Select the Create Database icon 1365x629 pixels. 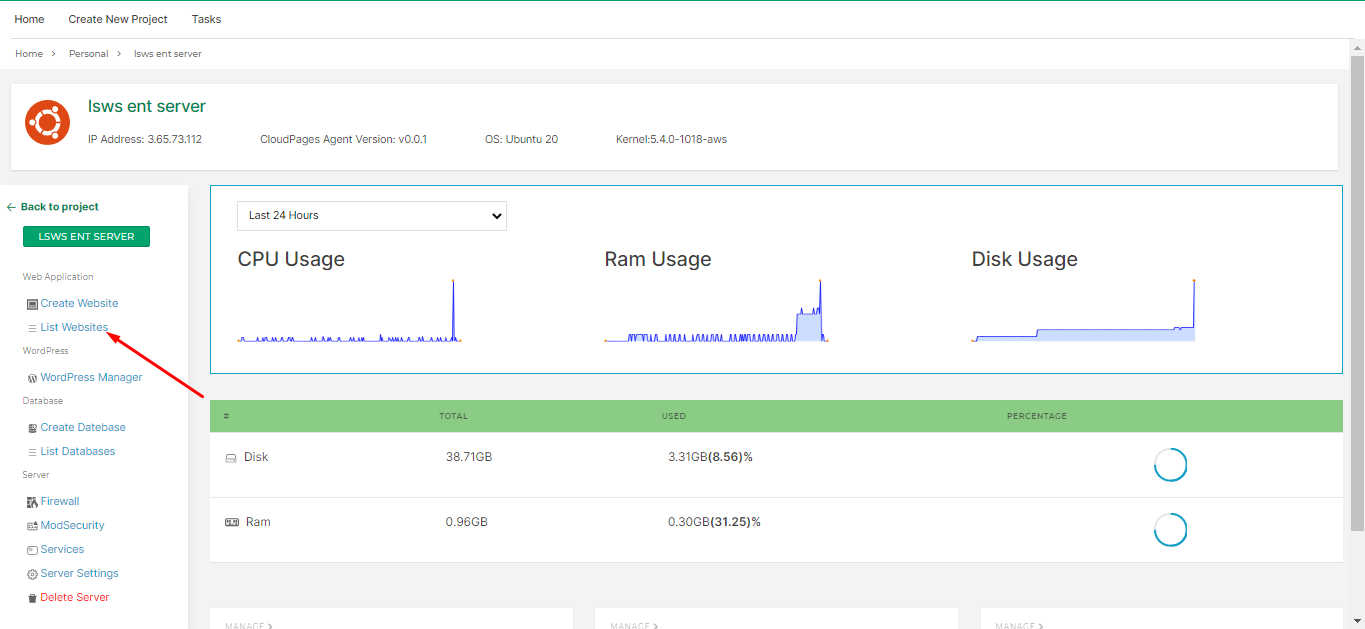click(x=31, y=427)
